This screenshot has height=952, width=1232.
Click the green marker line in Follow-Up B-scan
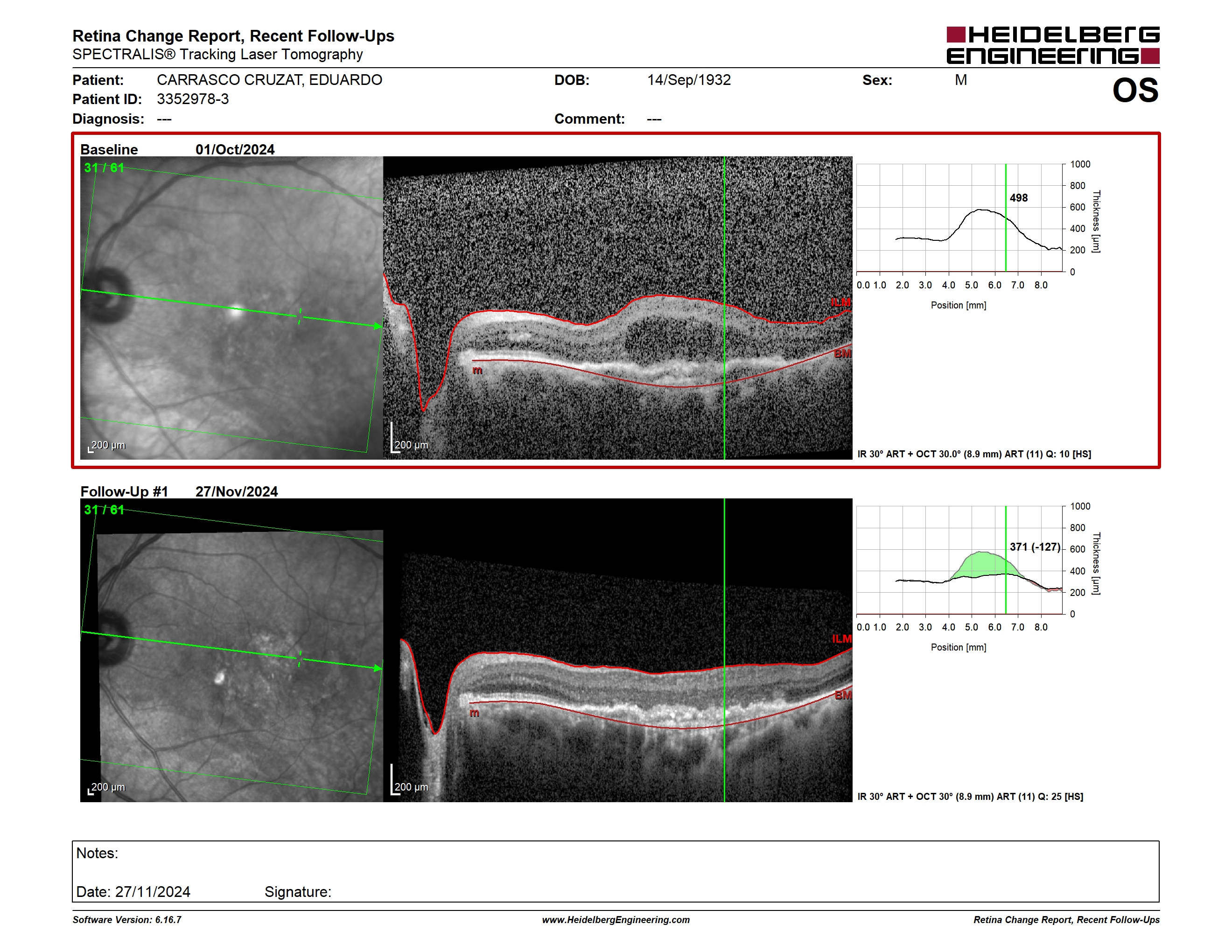point(724,650)
